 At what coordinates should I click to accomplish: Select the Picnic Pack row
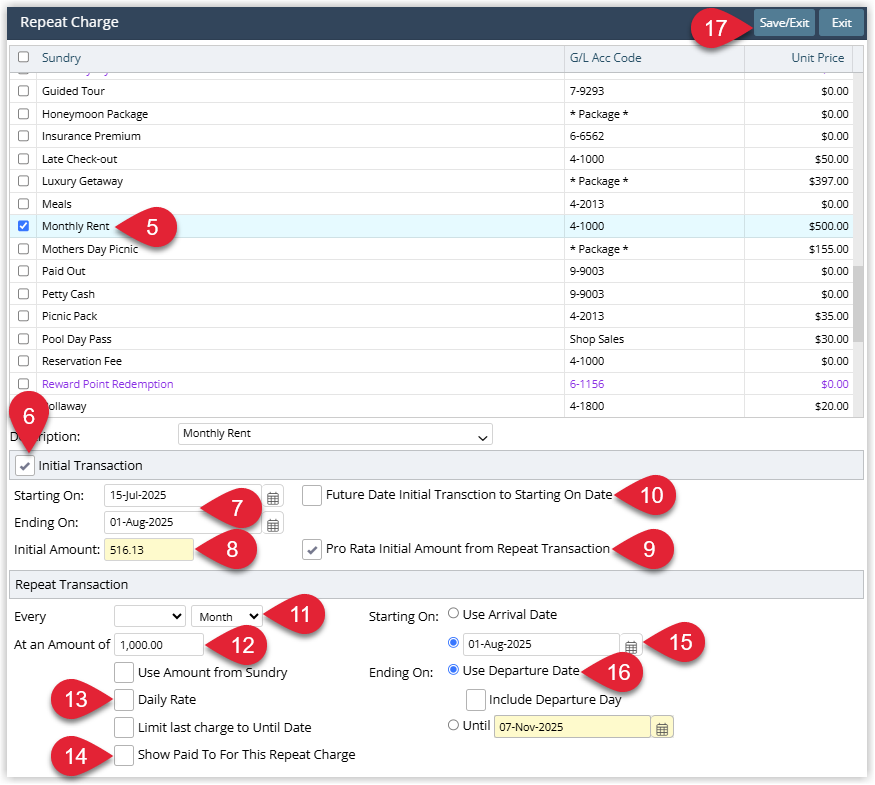click(x=431, y=316)
